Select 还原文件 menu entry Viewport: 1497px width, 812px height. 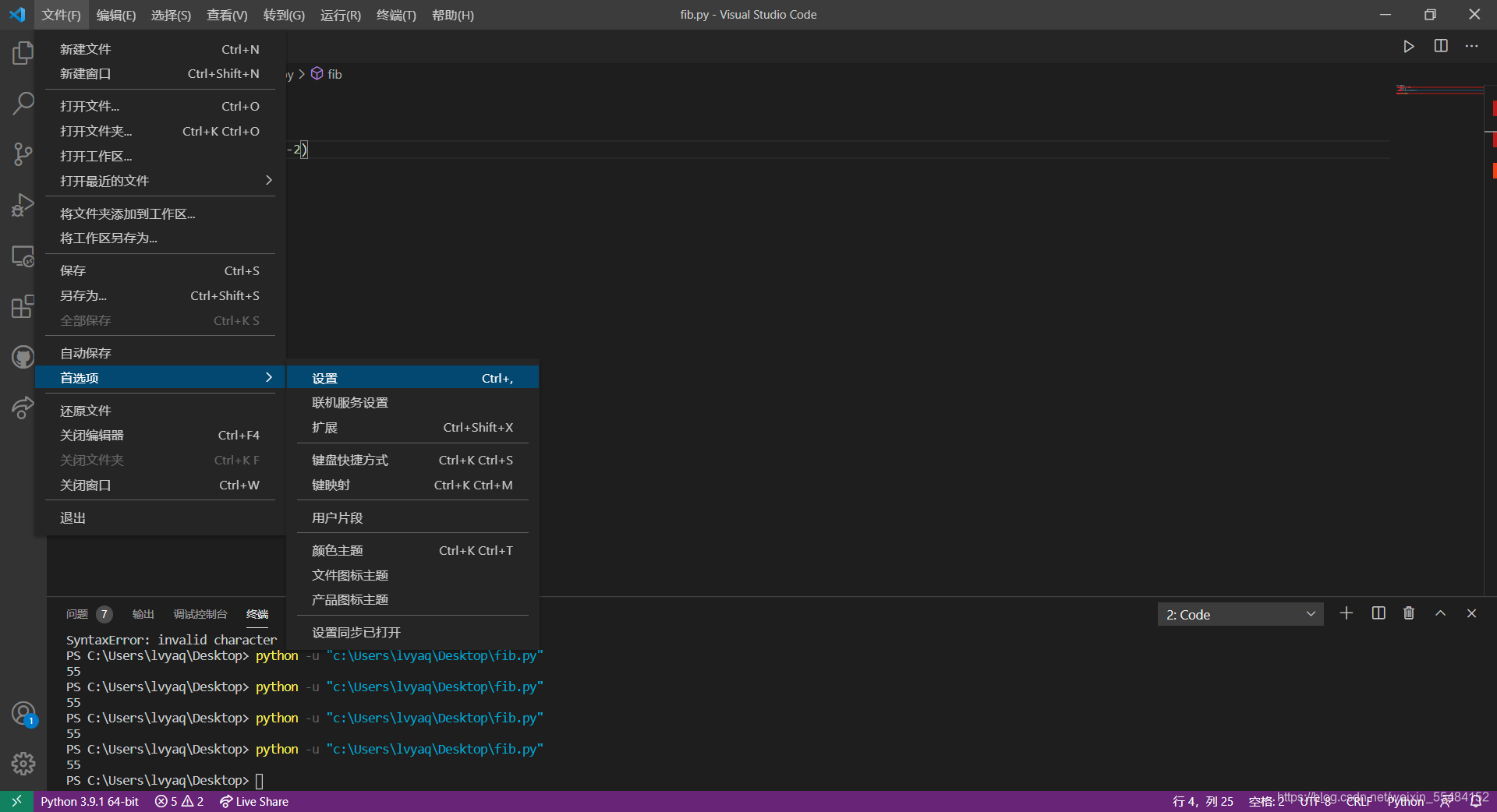tap(160, 411)
